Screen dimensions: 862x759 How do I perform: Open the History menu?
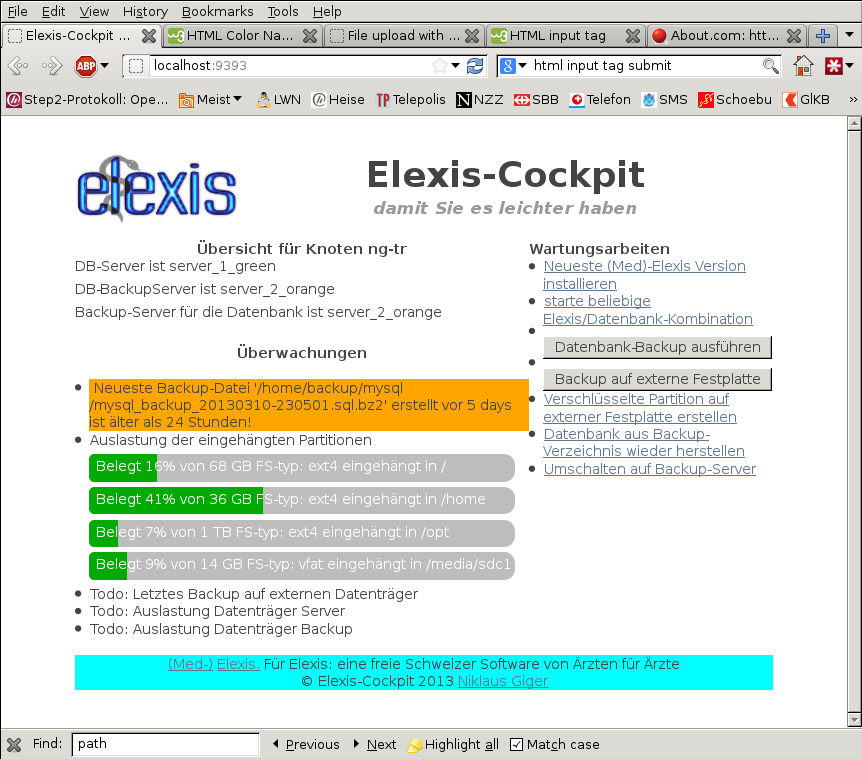click(x=145, y=12)
